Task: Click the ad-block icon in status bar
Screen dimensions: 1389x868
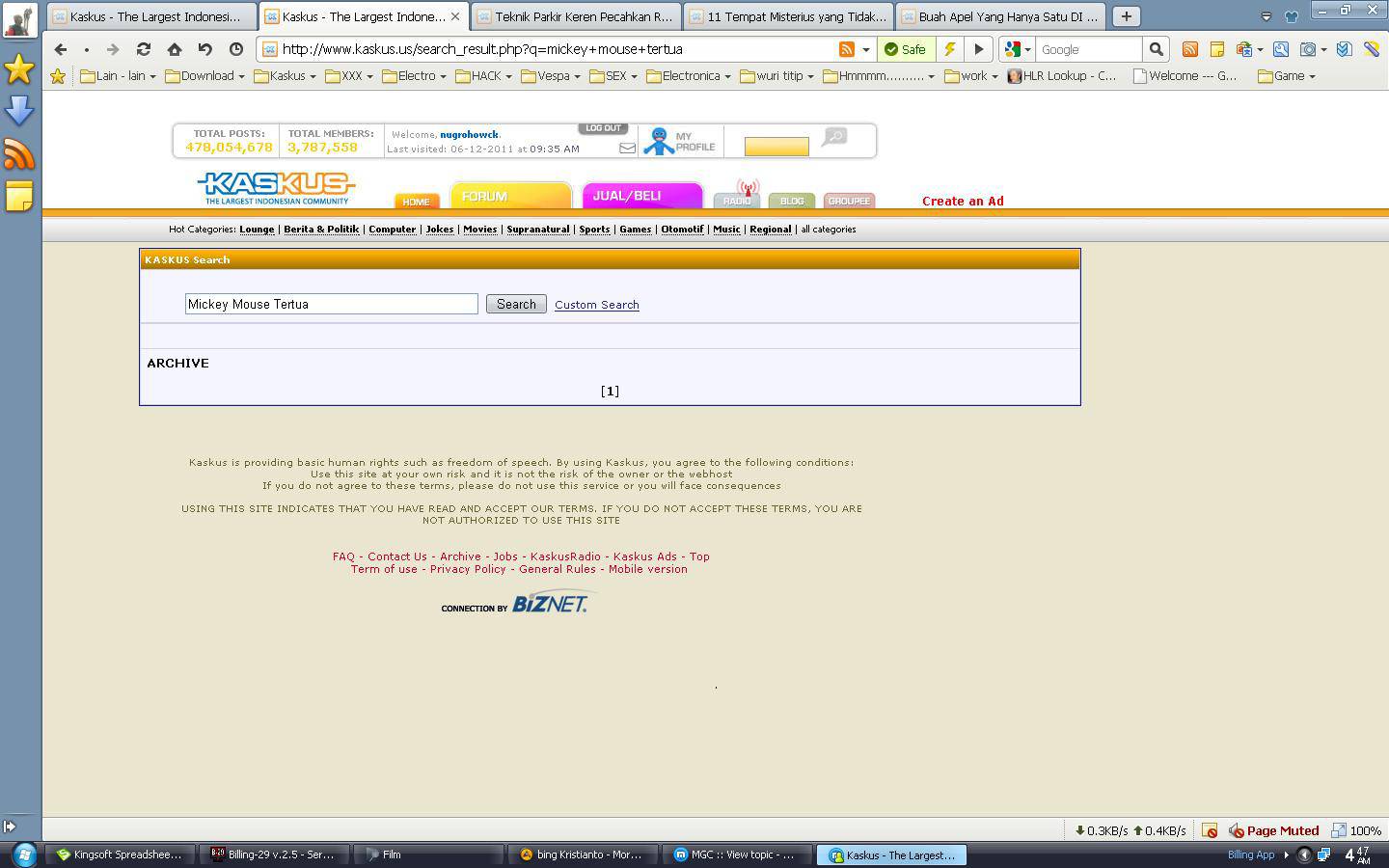Action: tap(1210, 830)
